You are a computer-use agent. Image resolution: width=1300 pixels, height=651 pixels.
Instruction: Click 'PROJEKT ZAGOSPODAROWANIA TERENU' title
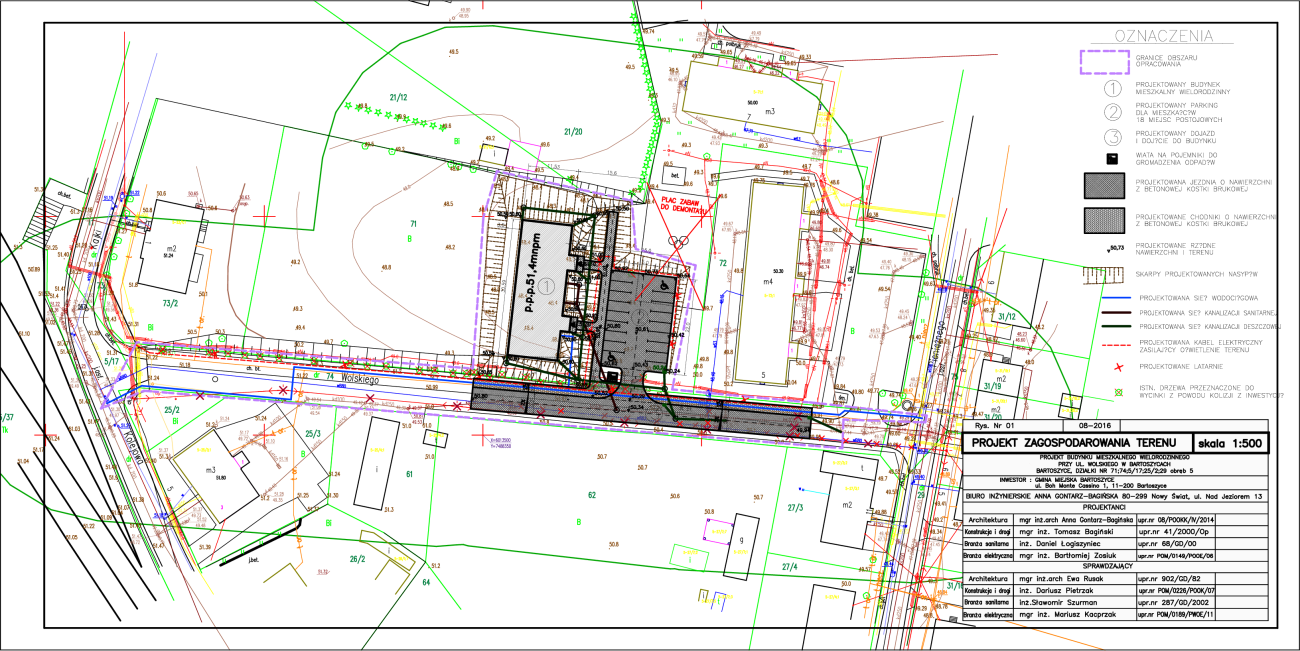1075,444
